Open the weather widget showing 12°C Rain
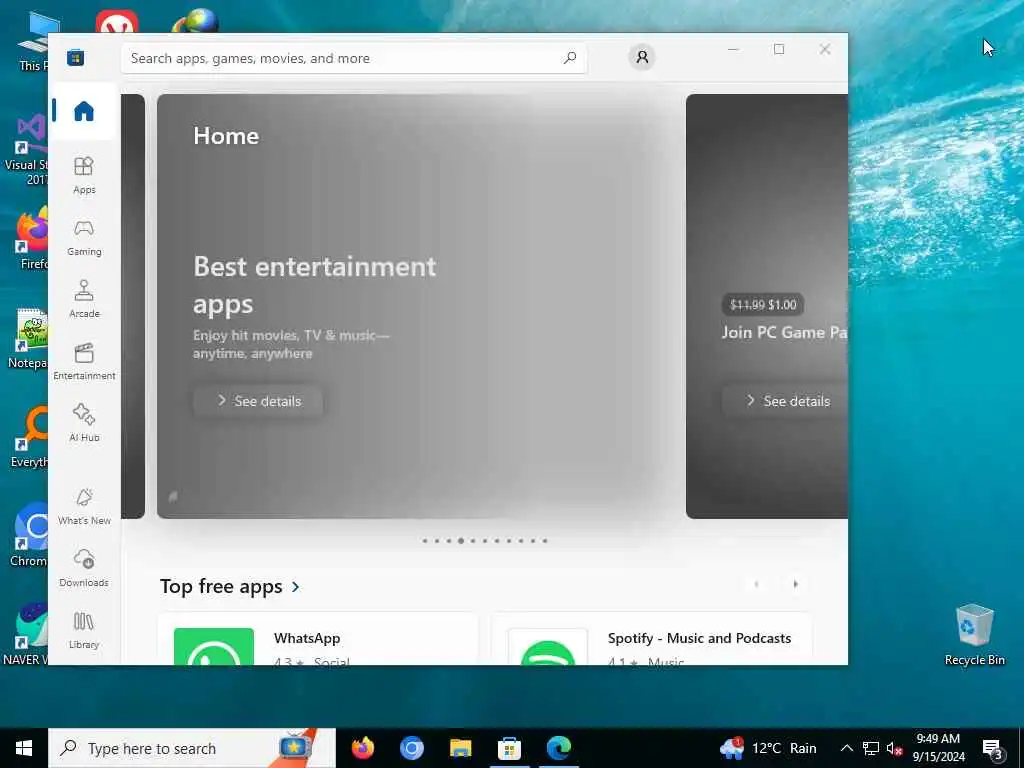The image size is (1024, 768). point(768,748)
